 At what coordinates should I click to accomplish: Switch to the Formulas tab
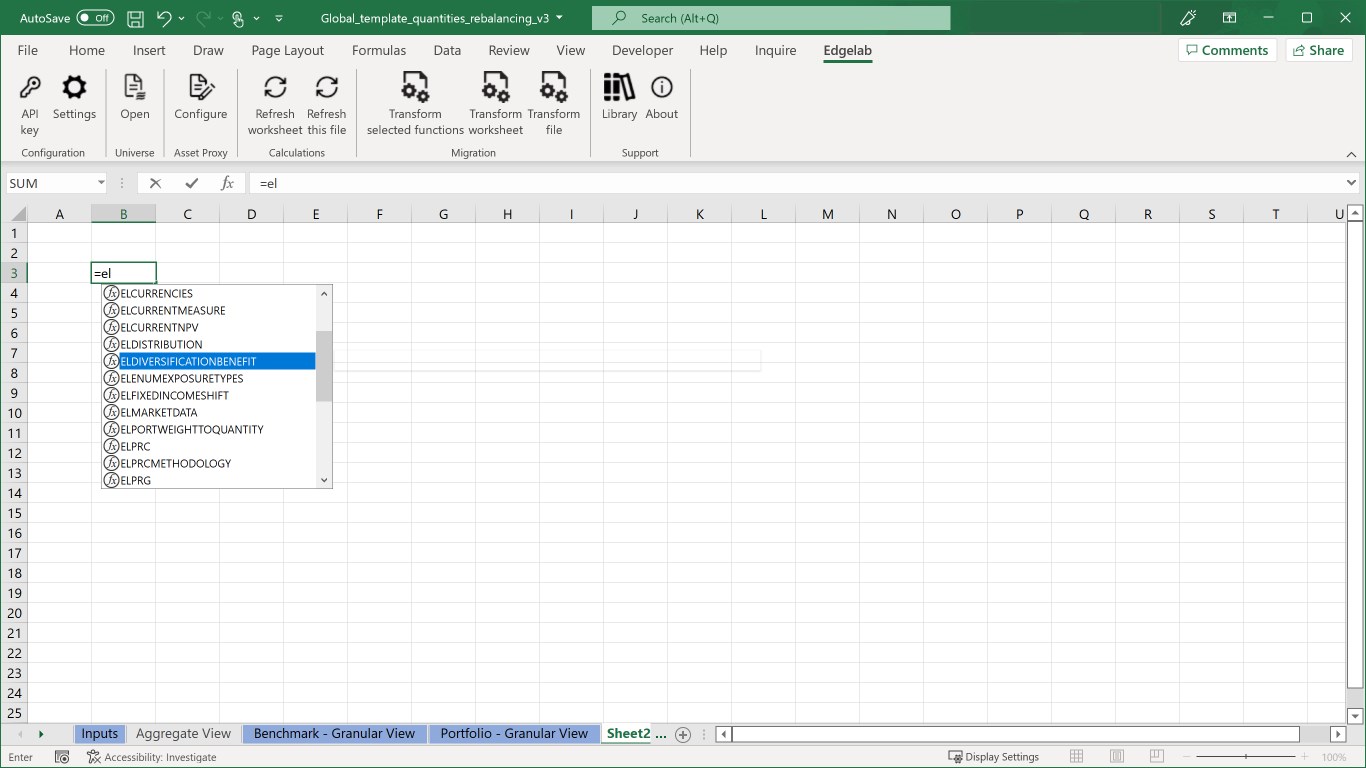[x=379, y=50]
